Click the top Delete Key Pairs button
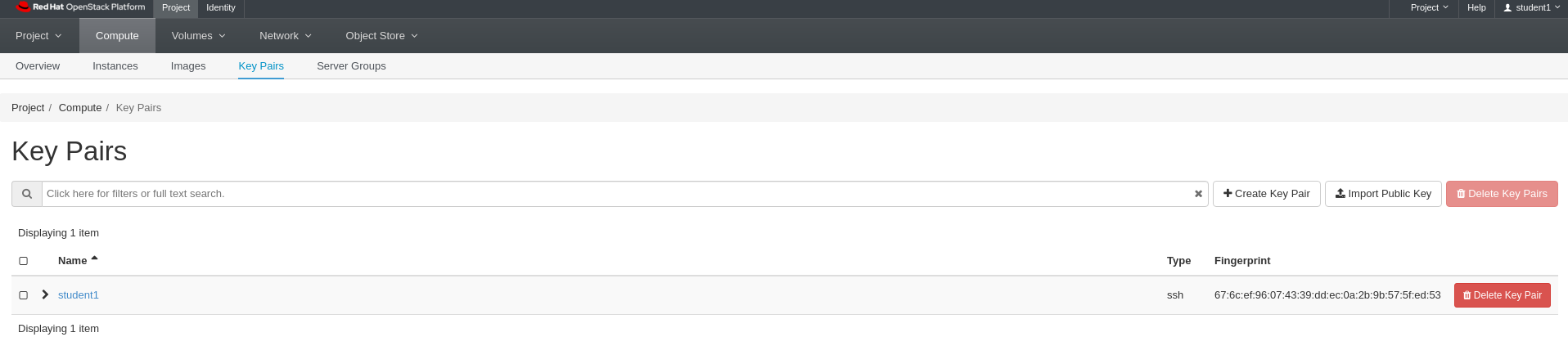1568x337 pixels. tap(1502, 194)
